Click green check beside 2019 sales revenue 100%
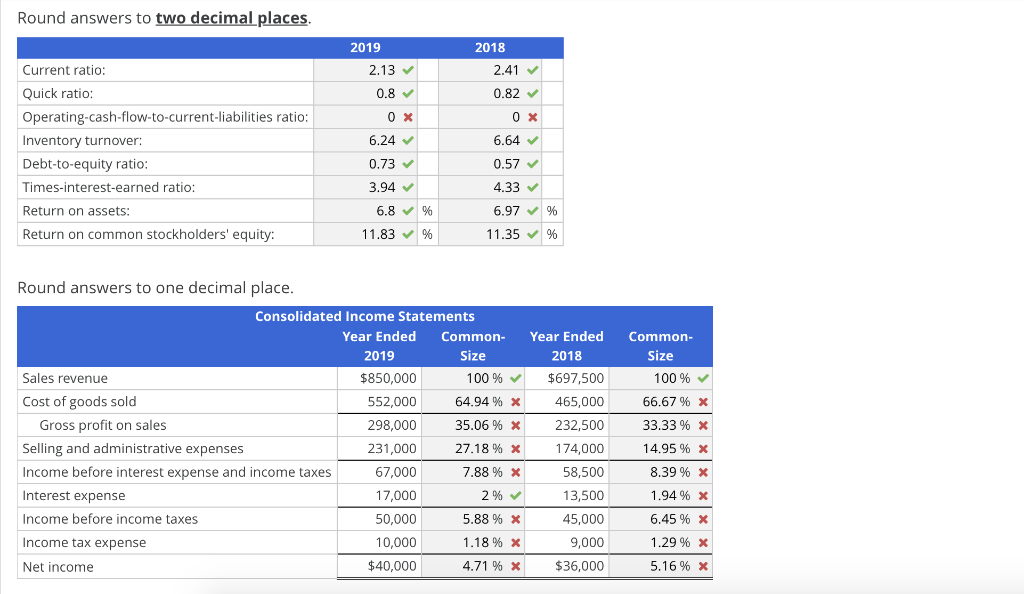Image resolution: width=1024 pixels, height=594 pixels. (516, 379)
